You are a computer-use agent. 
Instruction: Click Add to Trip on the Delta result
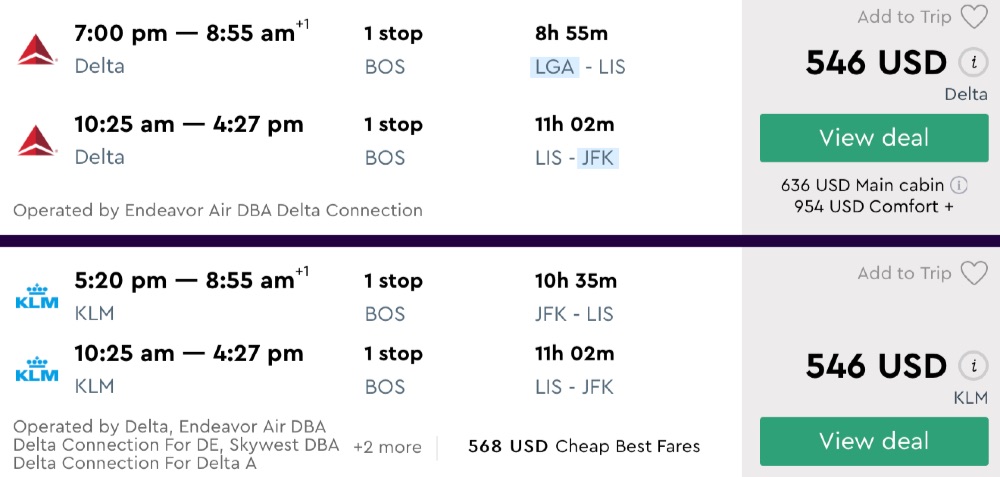click(x=904, y=17)
